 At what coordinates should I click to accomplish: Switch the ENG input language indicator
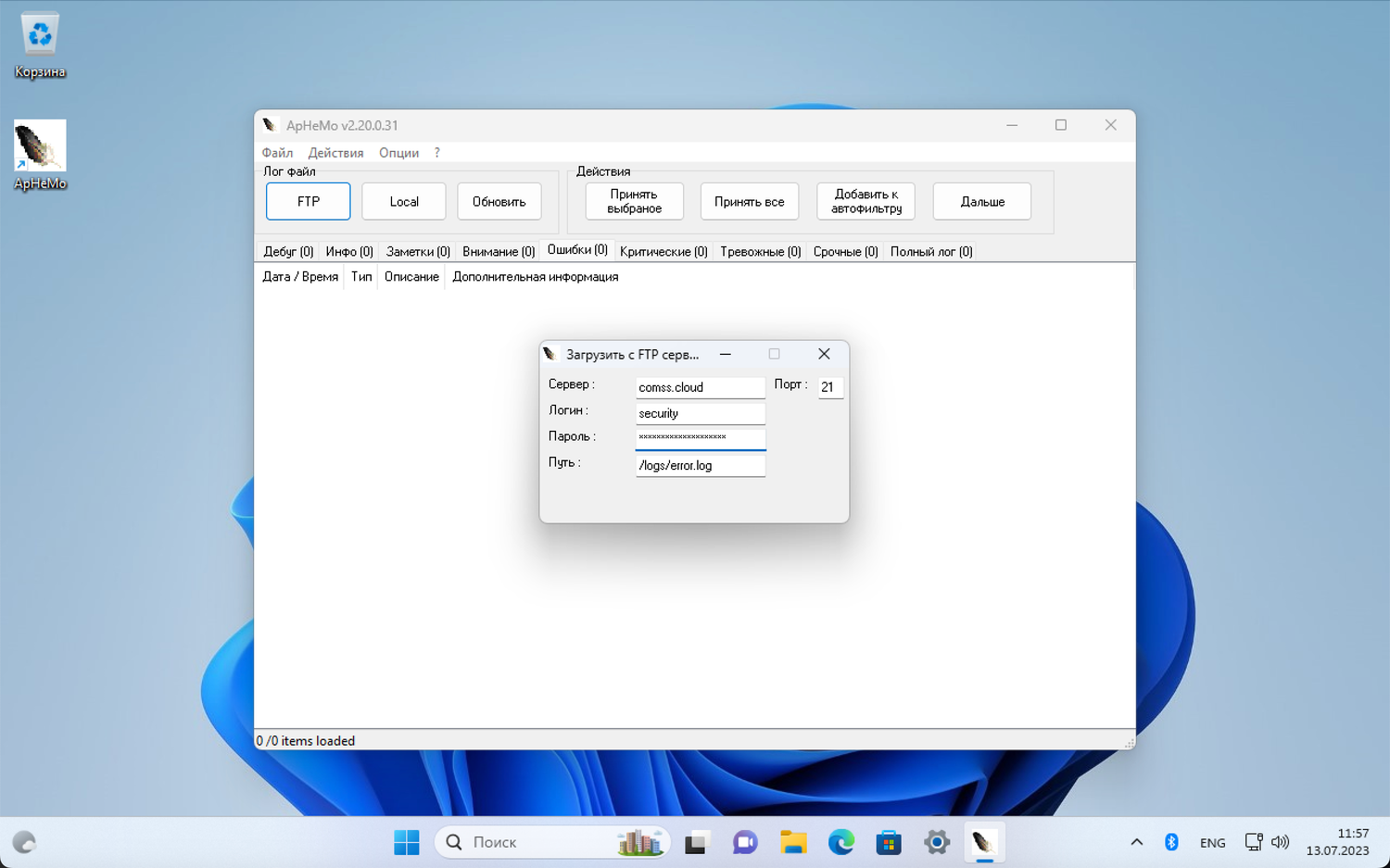1212,843
